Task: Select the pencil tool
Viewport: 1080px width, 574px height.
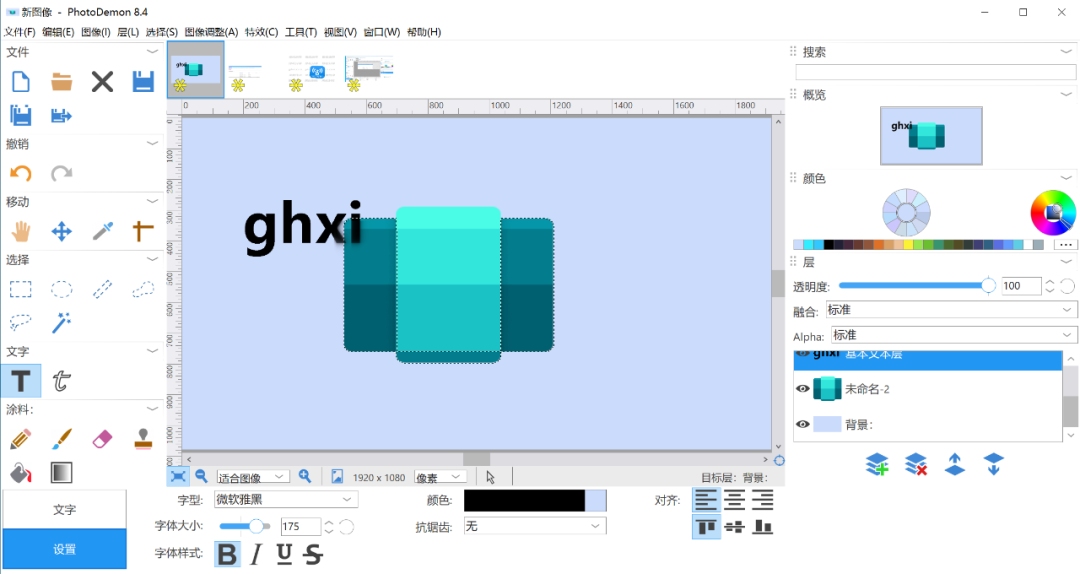Action: click(x=21, y=438)
